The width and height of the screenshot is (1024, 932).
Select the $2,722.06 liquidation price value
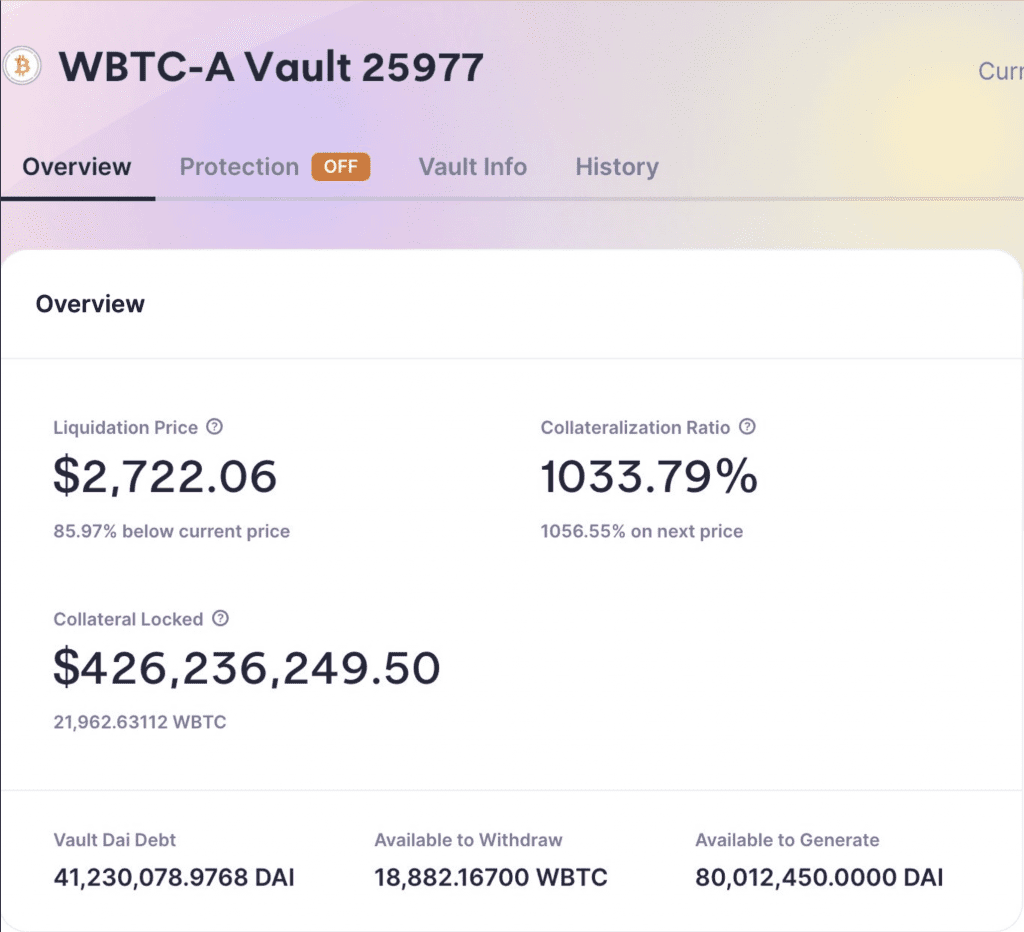tap(165, 477)
